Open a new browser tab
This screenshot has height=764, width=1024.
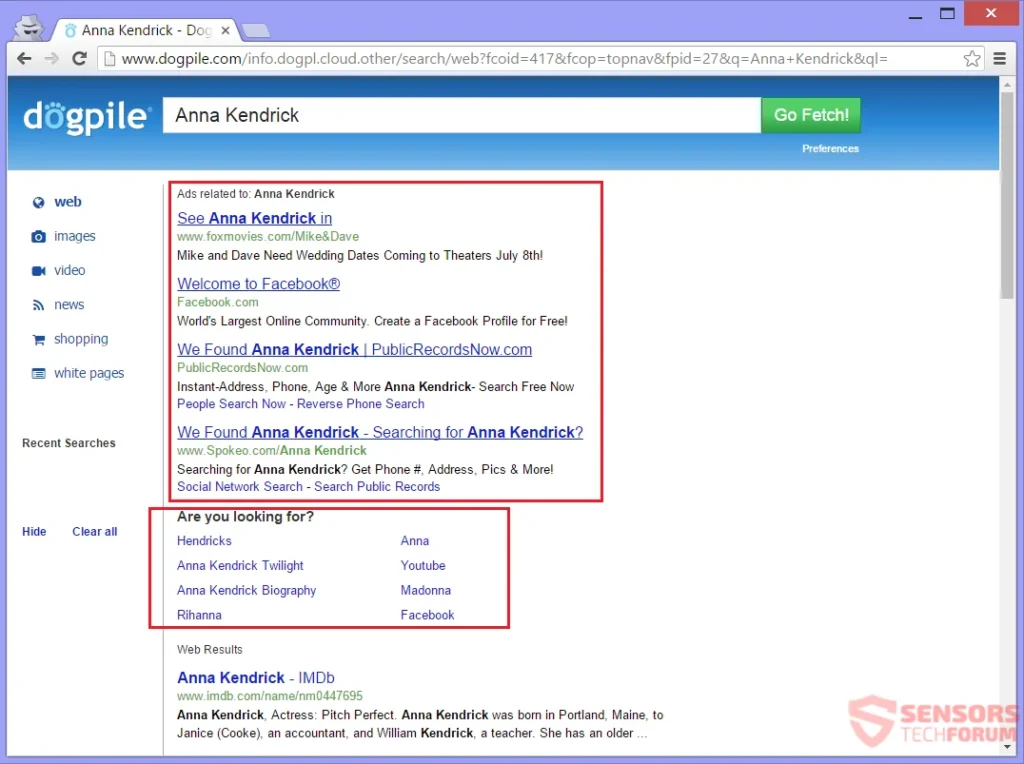click(x=255, y=30)
